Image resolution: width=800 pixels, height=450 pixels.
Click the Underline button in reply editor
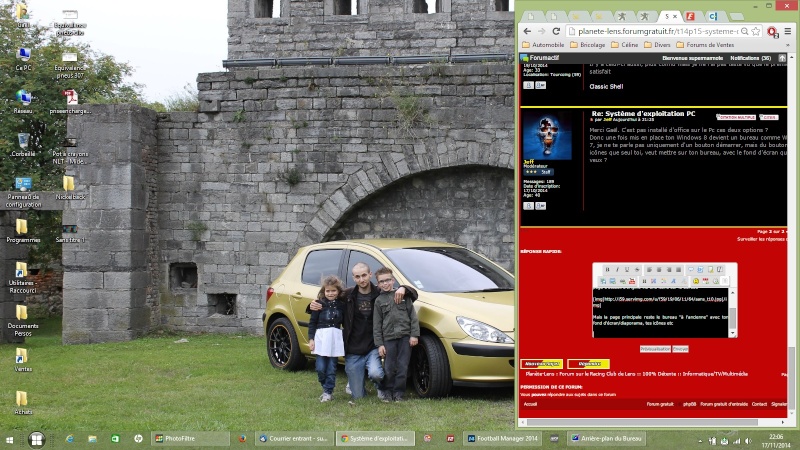coord(627,269)
